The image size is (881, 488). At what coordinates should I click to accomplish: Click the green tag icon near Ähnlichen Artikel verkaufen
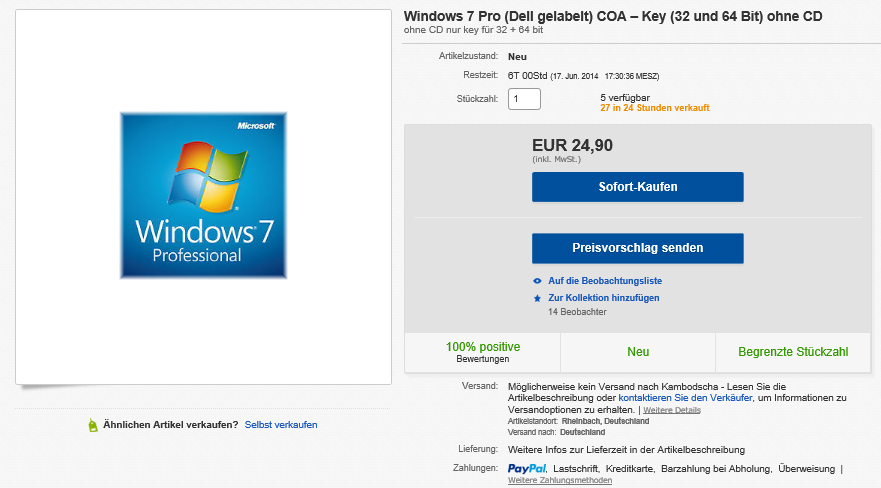[x=94, y=425]
